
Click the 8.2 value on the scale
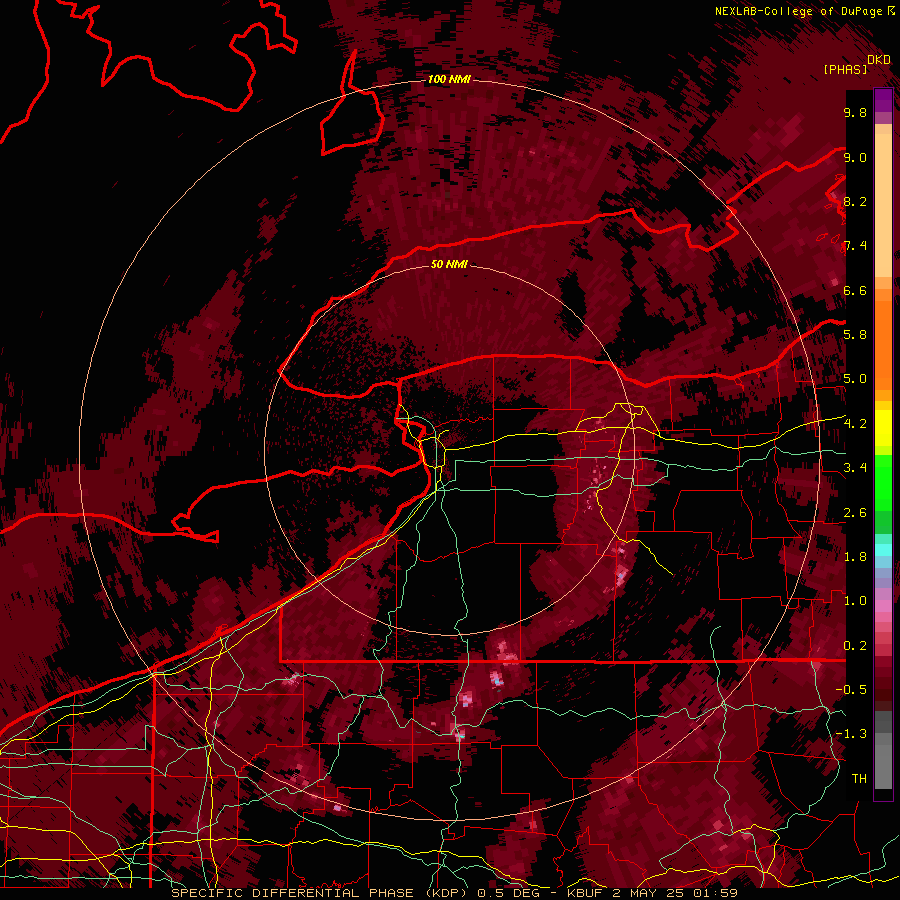pyautogui.click(x=855, y=201)
